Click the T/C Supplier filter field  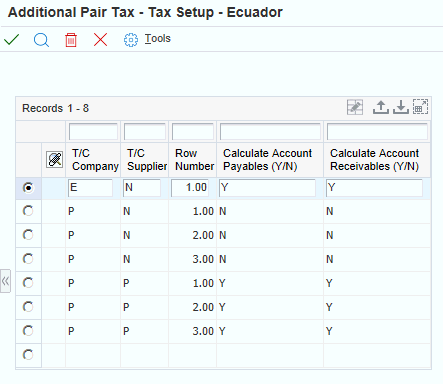click(x=145, y=132)
